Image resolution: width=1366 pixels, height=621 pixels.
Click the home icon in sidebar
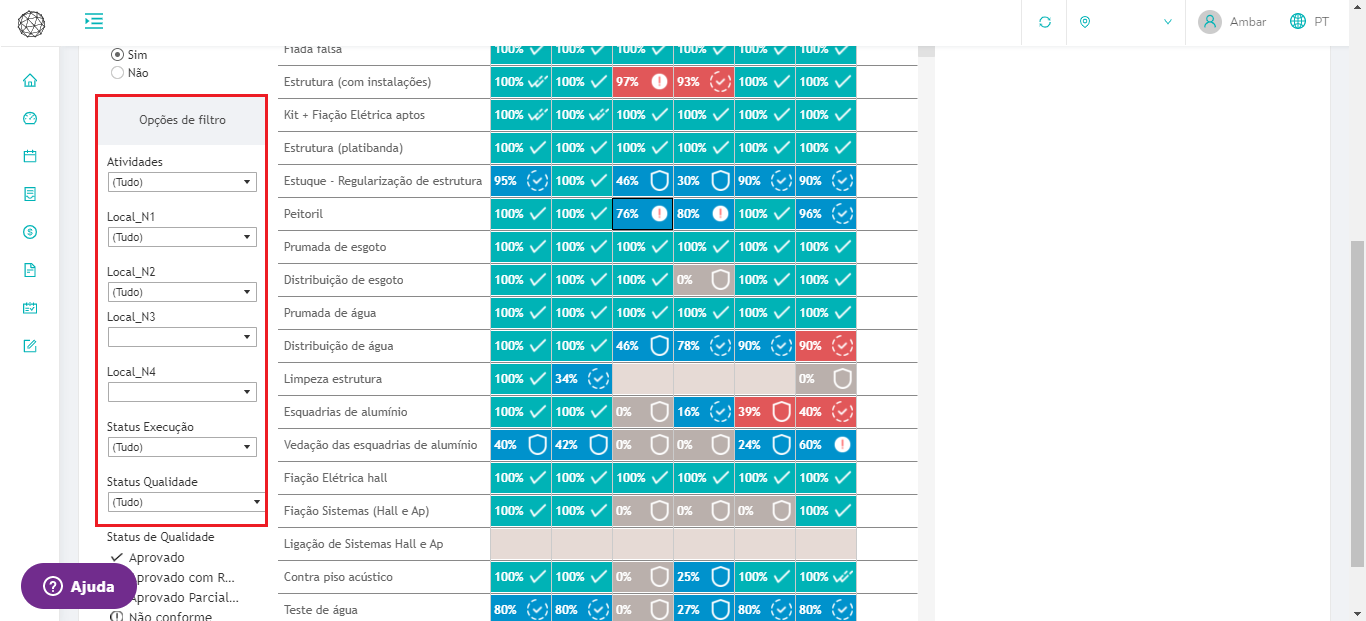(30, 80)
